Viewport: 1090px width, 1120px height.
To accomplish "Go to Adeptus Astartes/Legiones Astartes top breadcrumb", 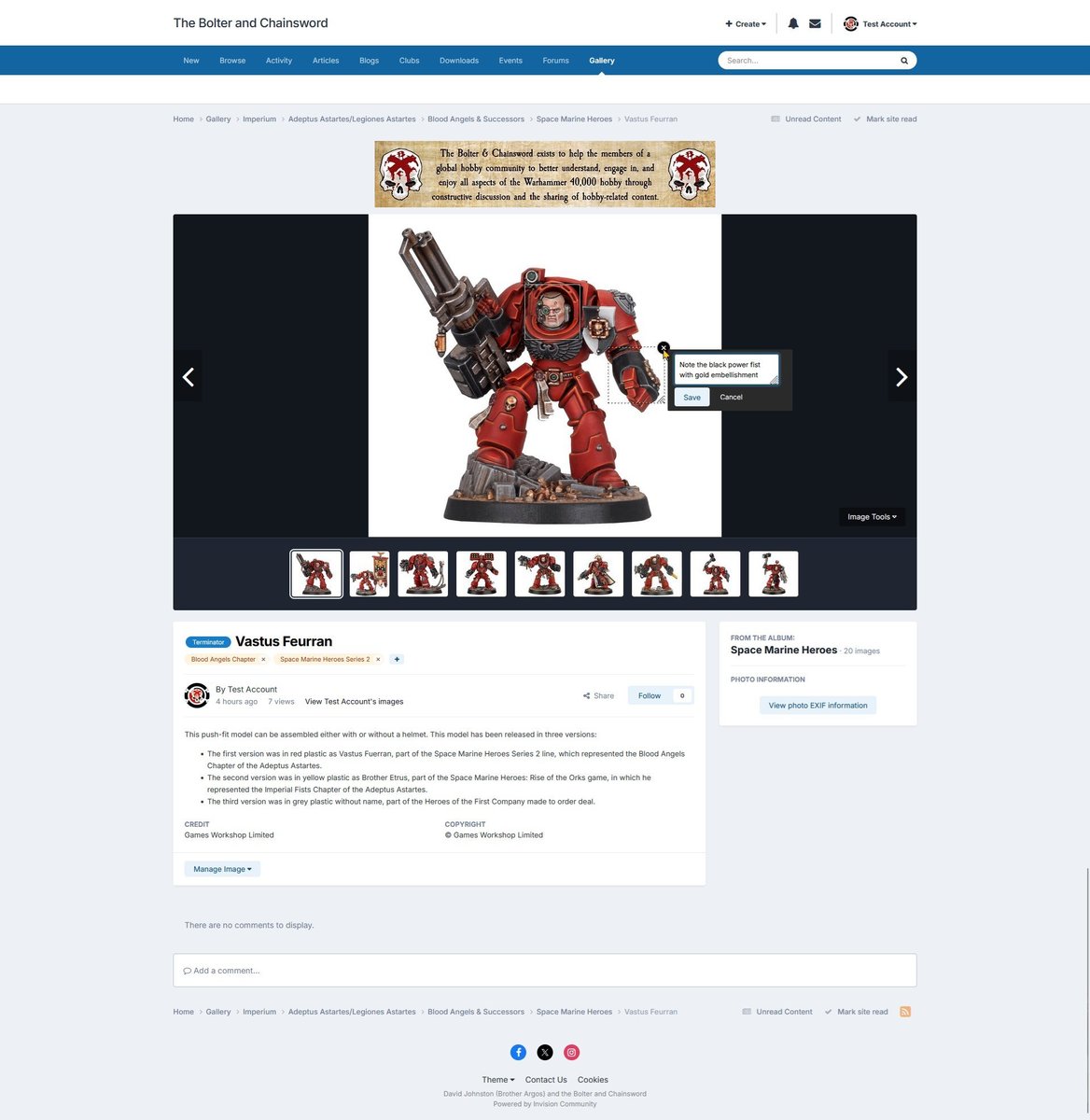I will tap(352, 119).
